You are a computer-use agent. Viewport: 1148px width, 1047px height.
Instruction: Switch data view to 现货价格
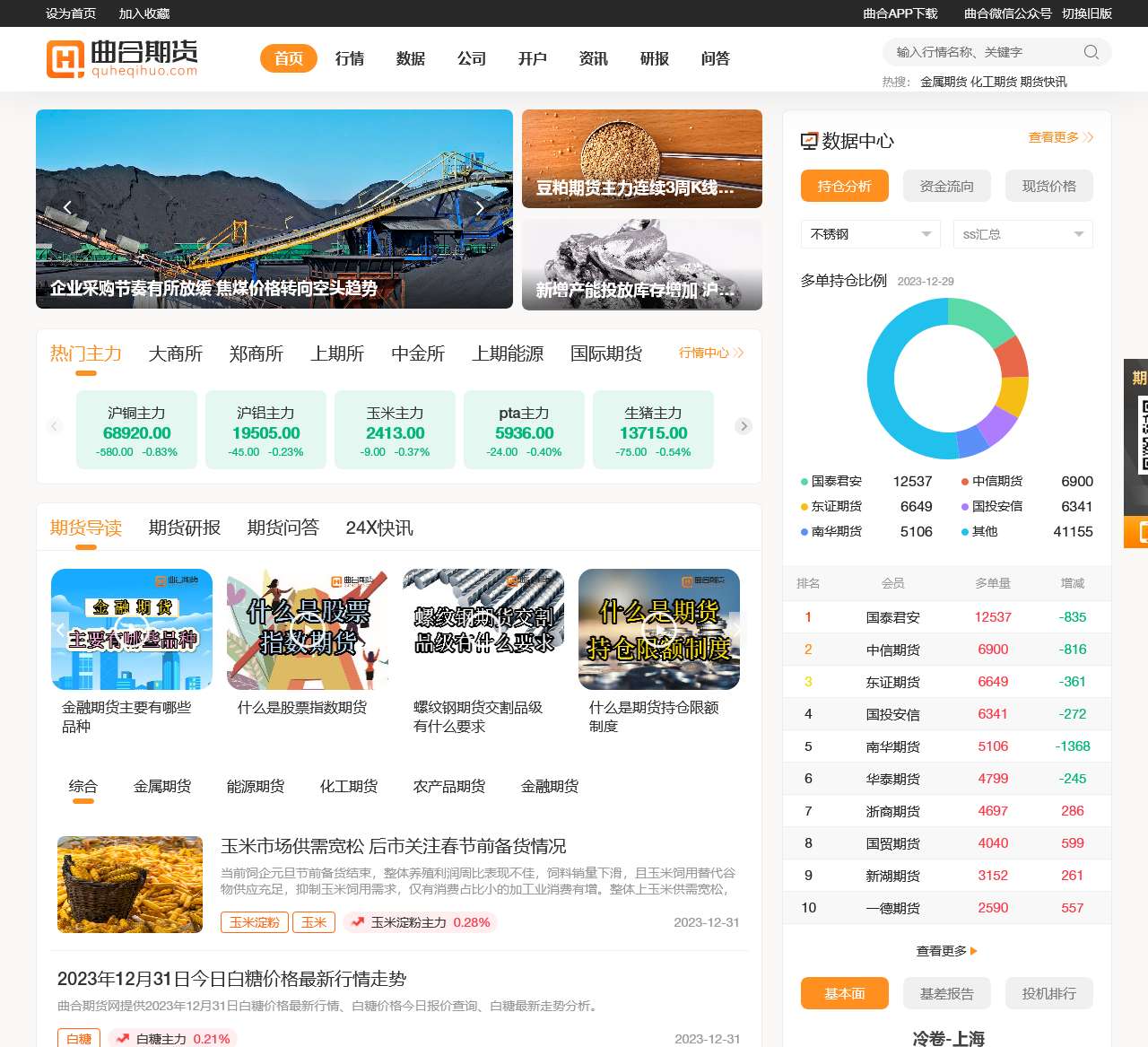1048,186
